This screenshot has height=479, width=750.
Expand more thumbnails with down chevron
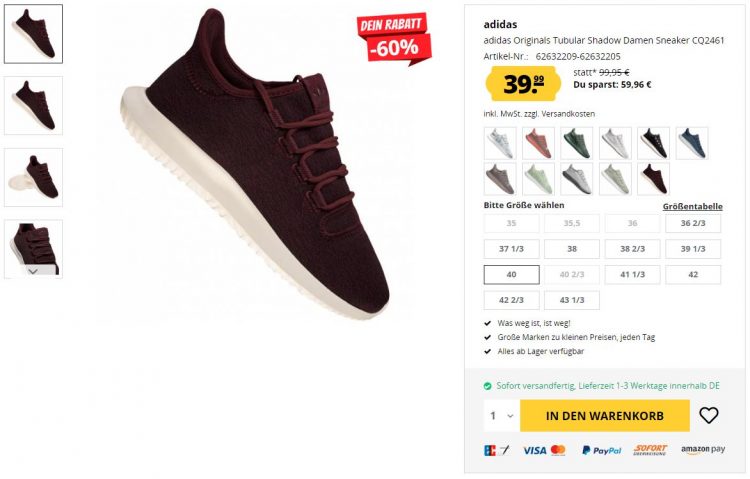[x=33, y=271]
